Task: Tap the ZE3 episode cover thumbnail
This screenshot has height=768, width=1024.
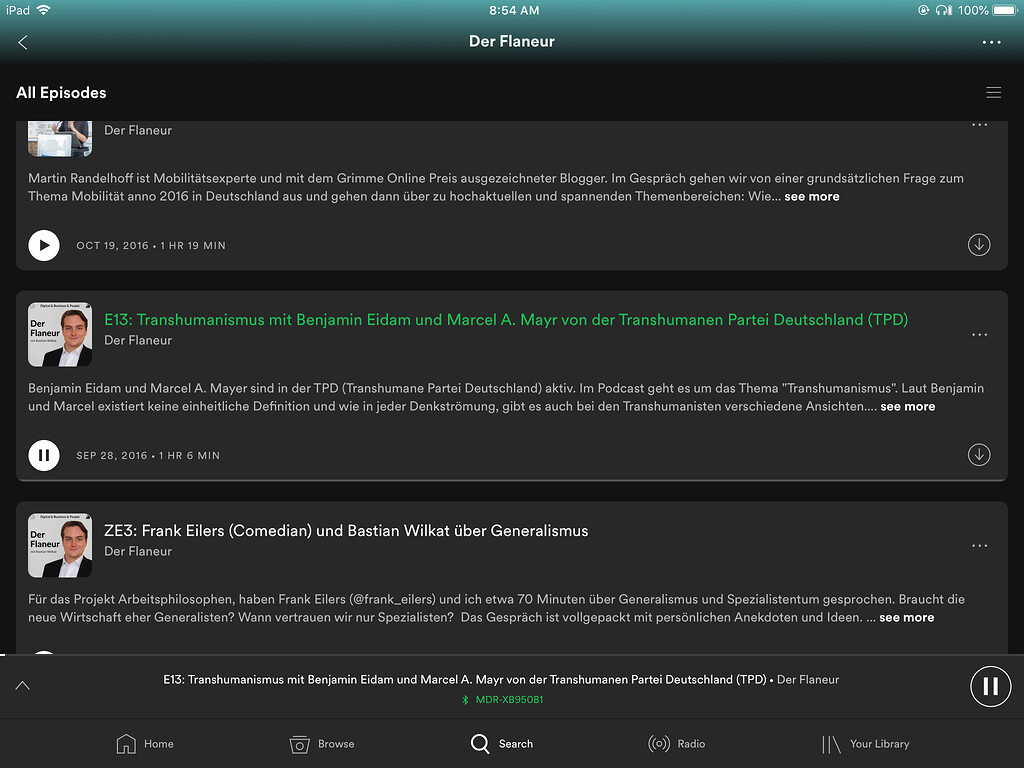Action: pyautogui.click(x=60, y=545)
